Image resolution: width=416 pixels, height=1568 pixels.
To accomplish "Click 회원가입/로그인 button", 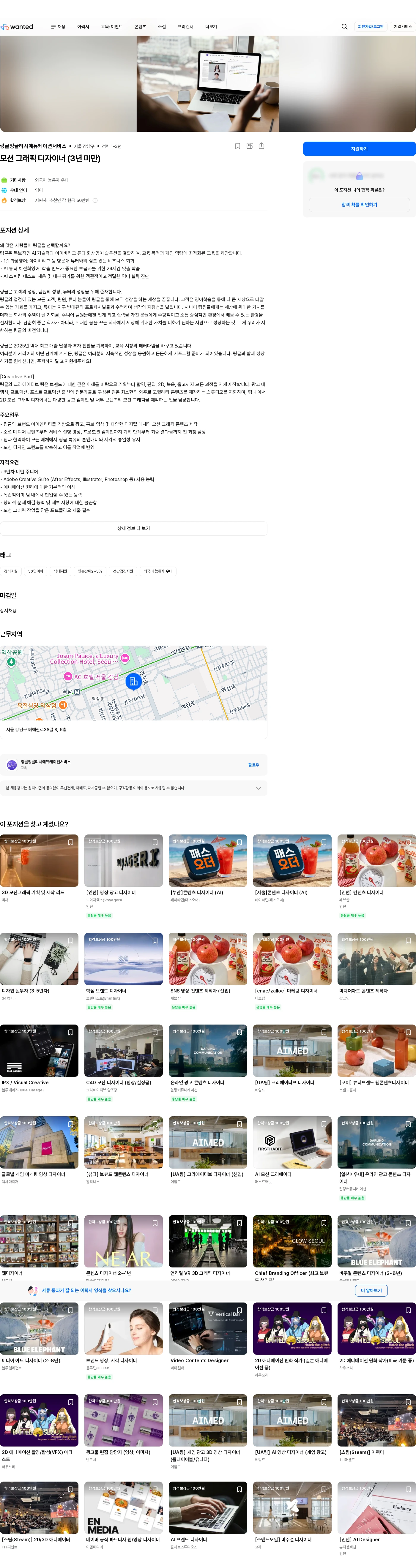I will 370,27.
